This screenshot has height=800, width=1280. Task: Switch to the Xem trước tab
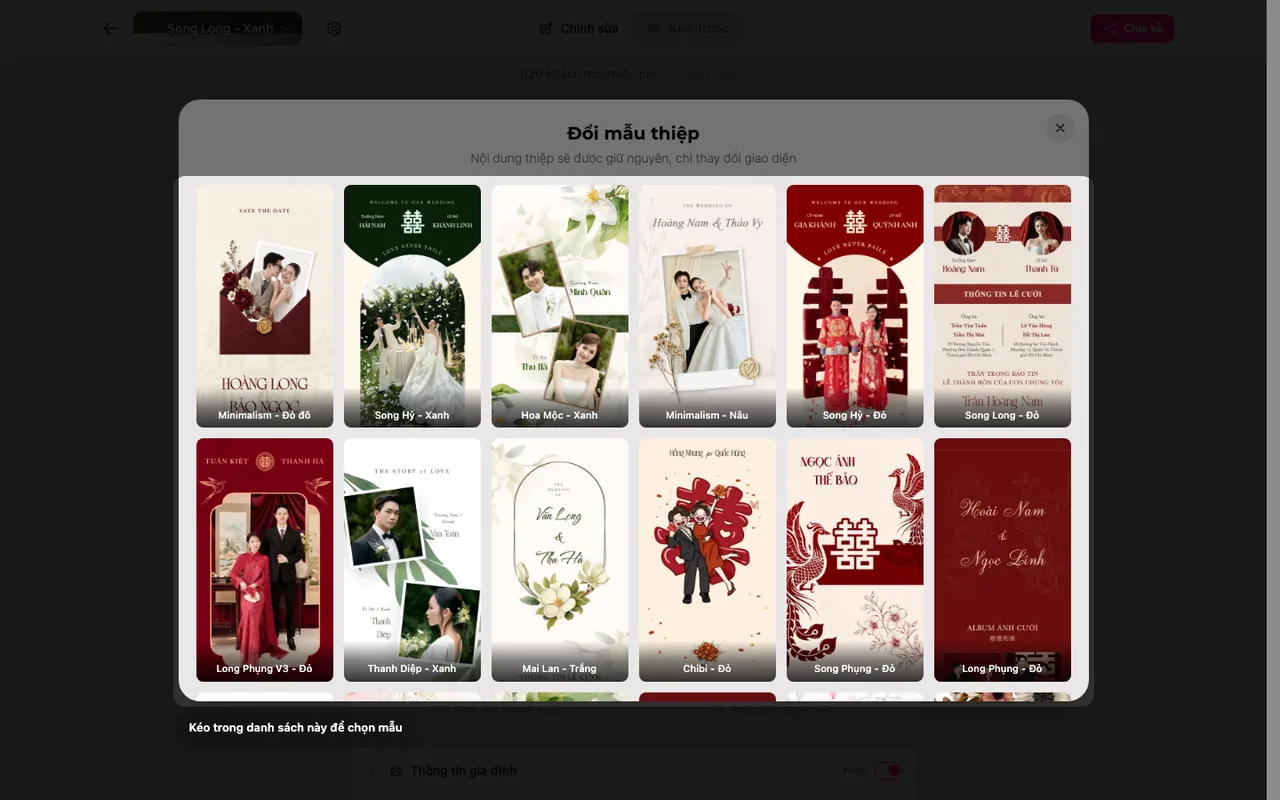[x=688, y=28]
